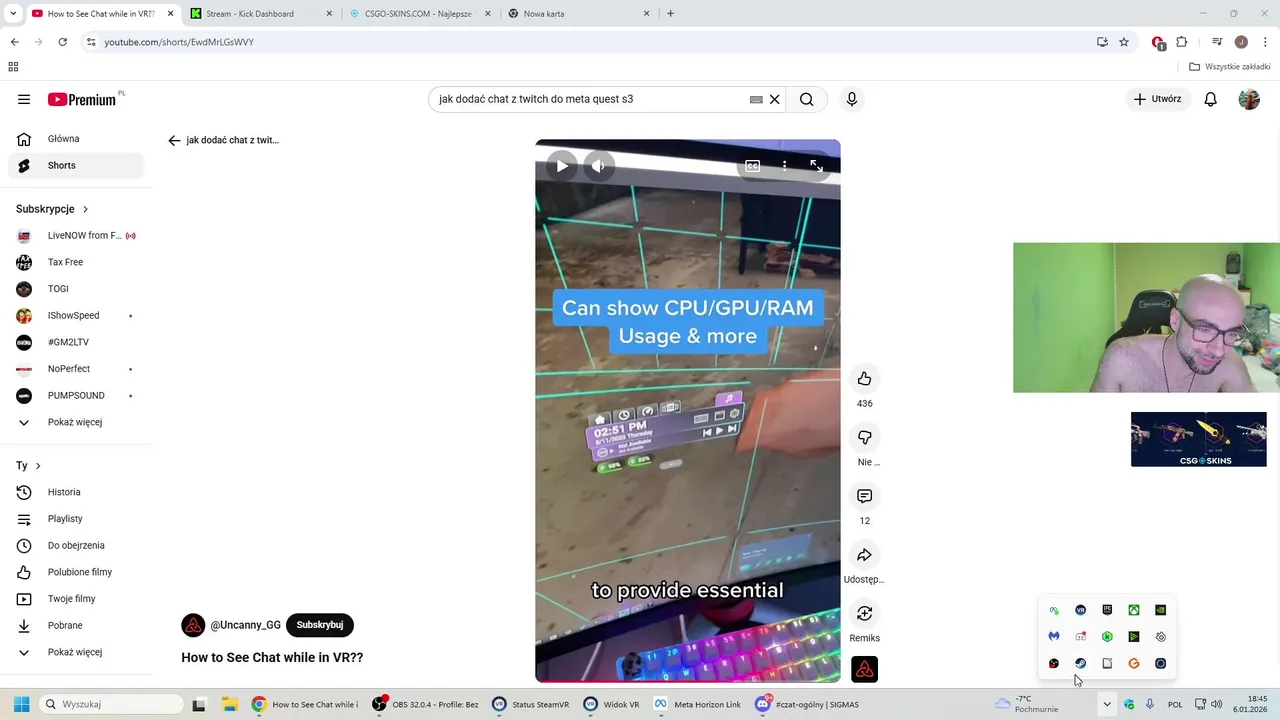Share the short via Udostępnij icon
1280x720 pixels.
tap(865, 555)
